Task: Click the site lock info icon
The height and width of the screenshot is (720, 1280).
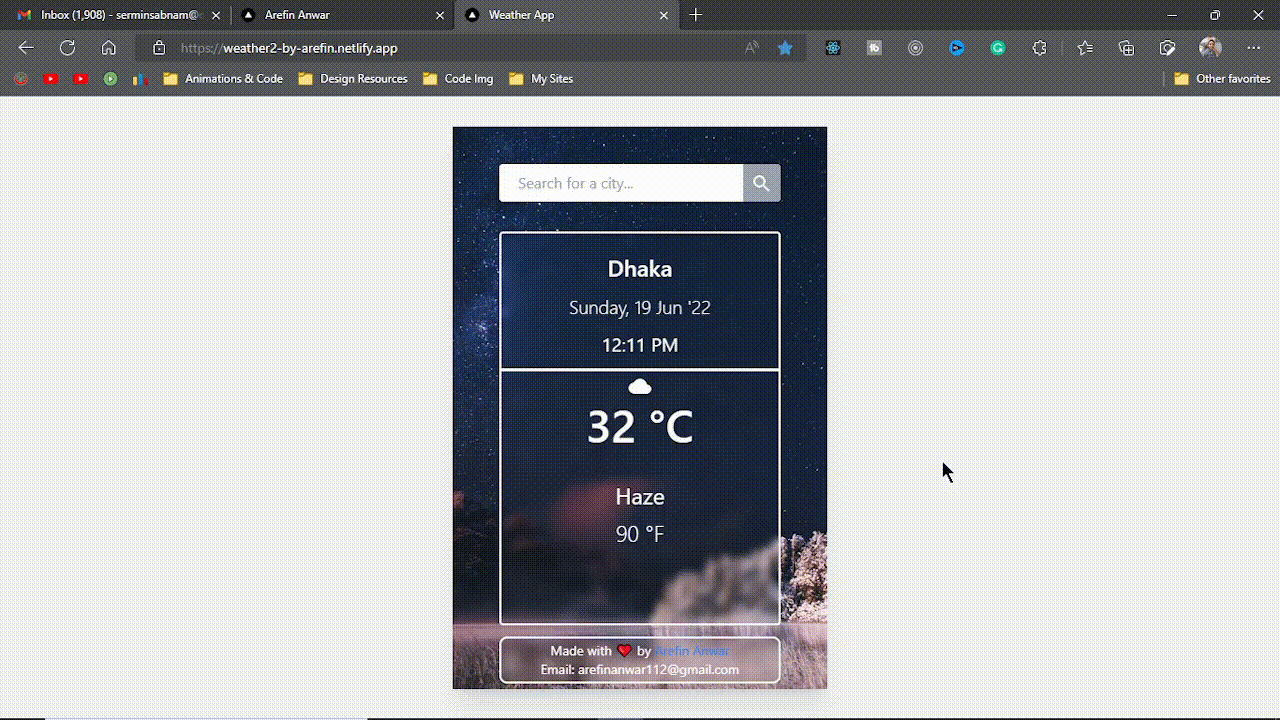Action: coord(159,48)
